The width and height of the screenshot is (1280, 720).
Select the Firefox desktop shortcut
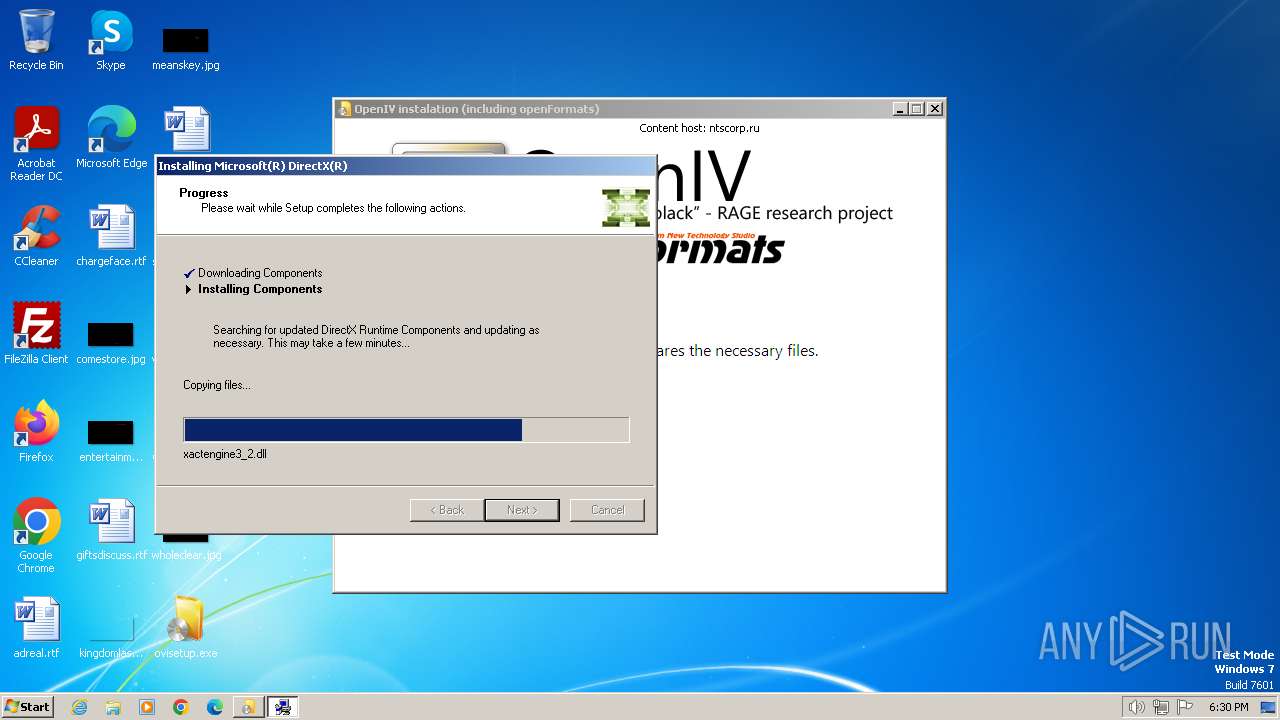click(x=36, y=432)
